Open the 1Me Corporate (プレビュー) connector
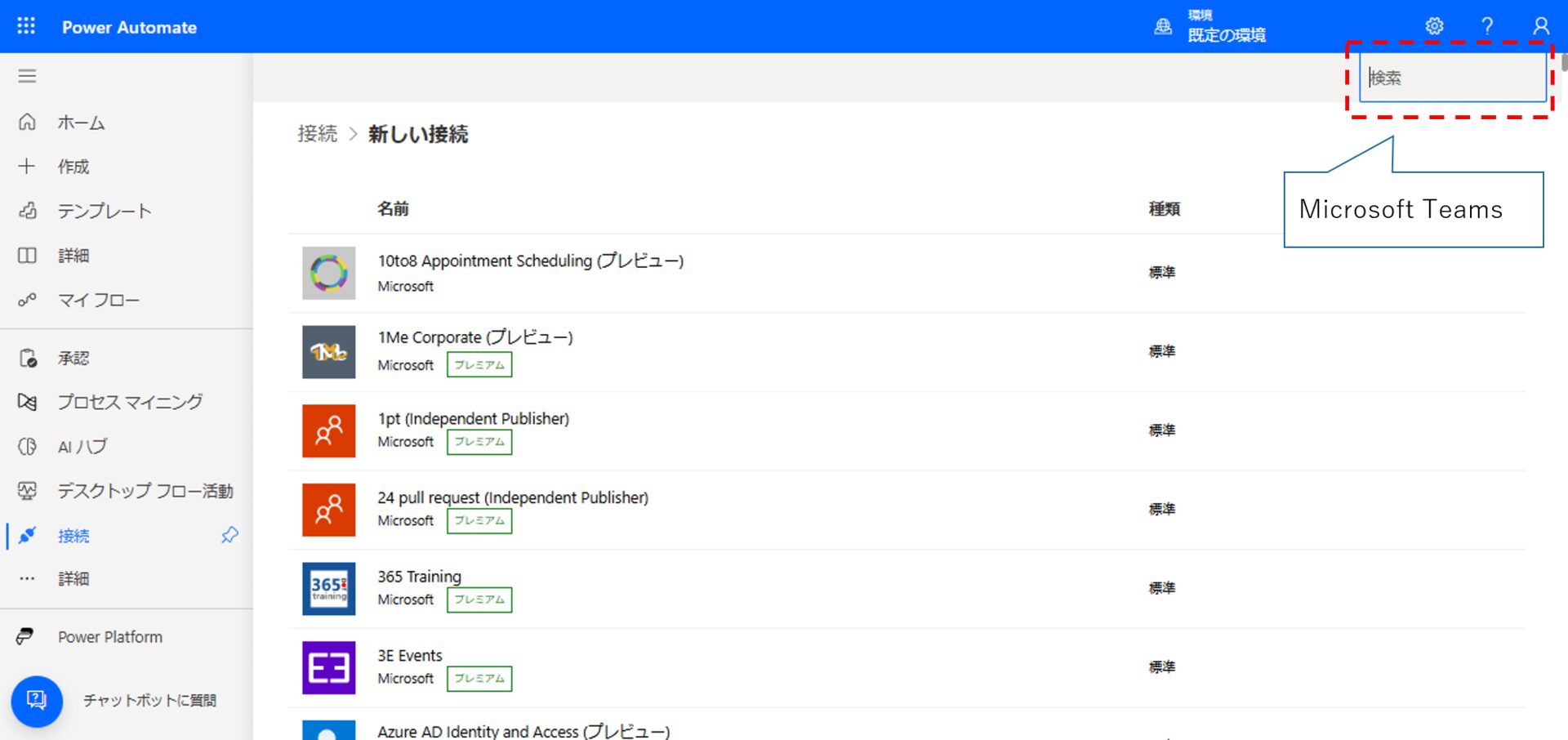The width and height of the screenshot is (1568, 740). point(475,337)
